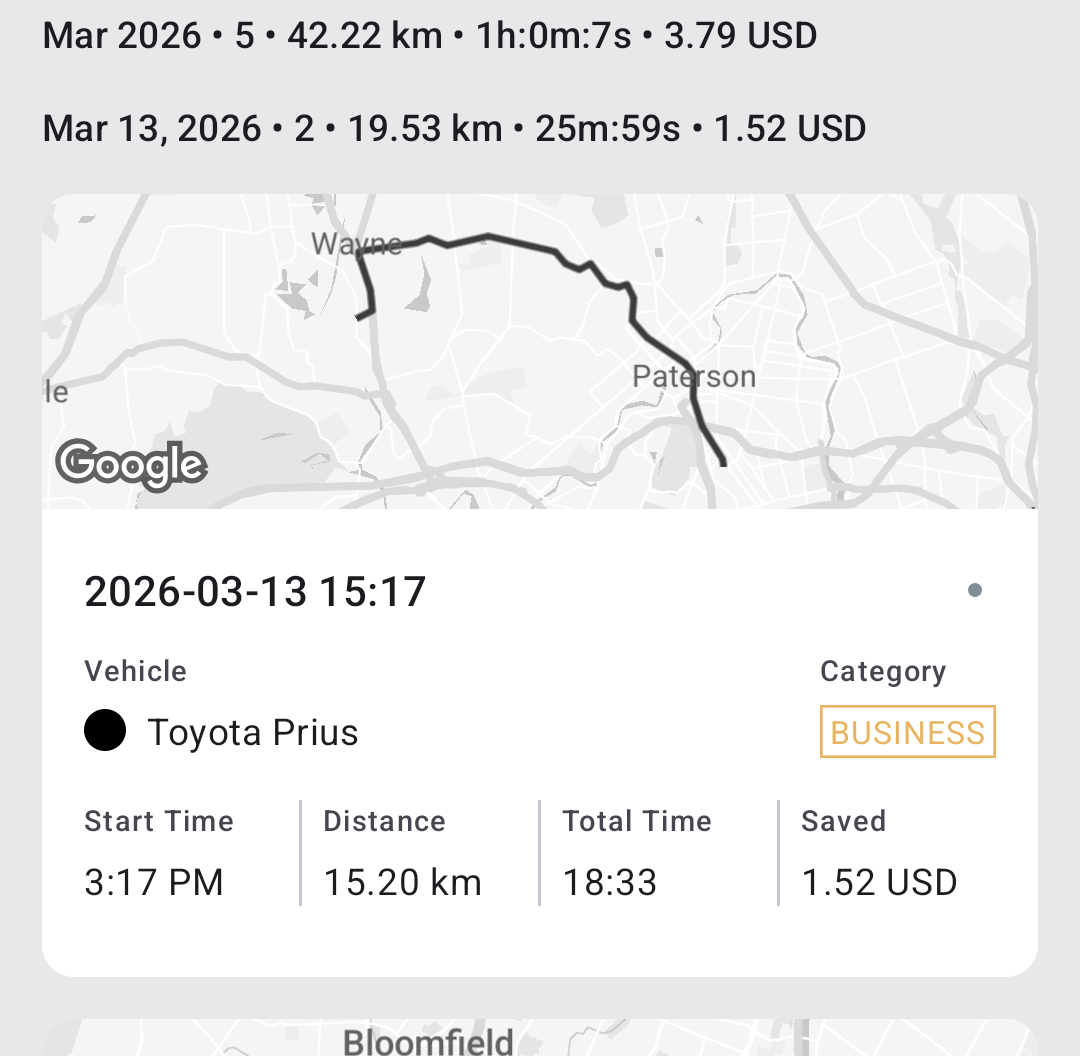Click the Bloomfield map preview at bottom
The width and height of the screenshot is (1080, 1056).
(428, 1040)
